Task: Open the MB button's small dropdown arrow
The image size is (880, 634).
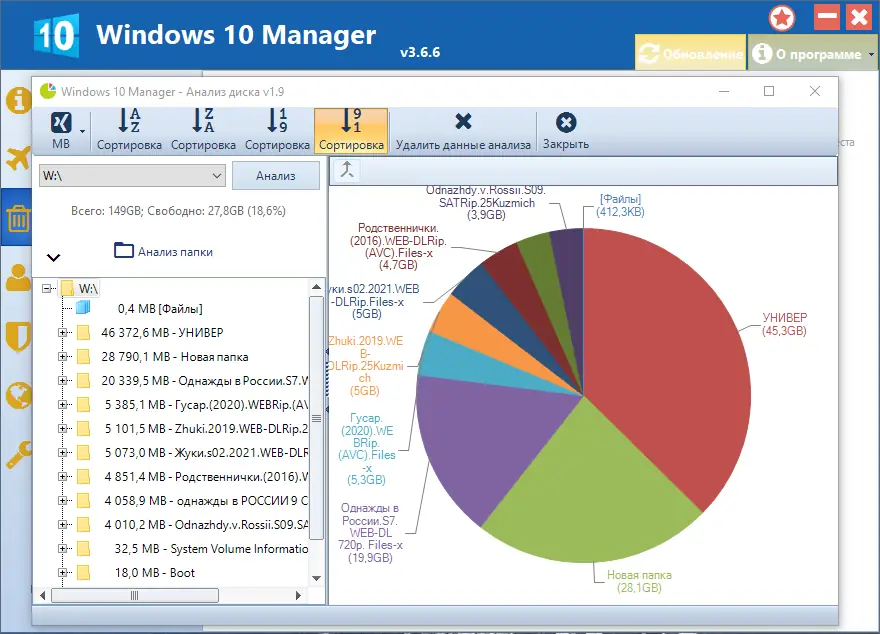Action: tap(83, 131)
